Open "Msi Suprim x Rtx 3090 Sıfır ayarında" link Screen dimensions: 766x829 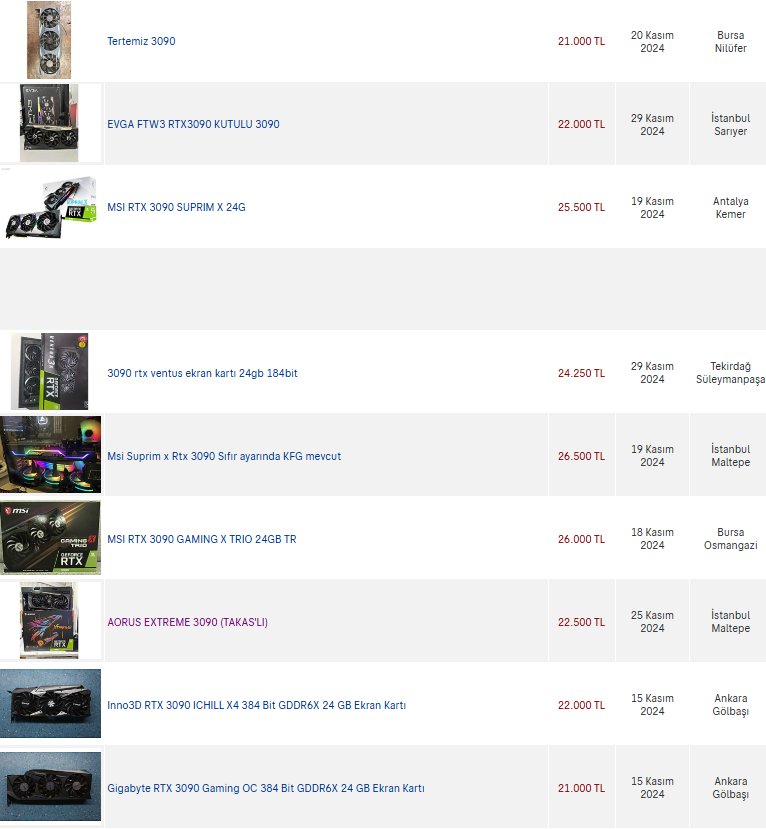224,456
